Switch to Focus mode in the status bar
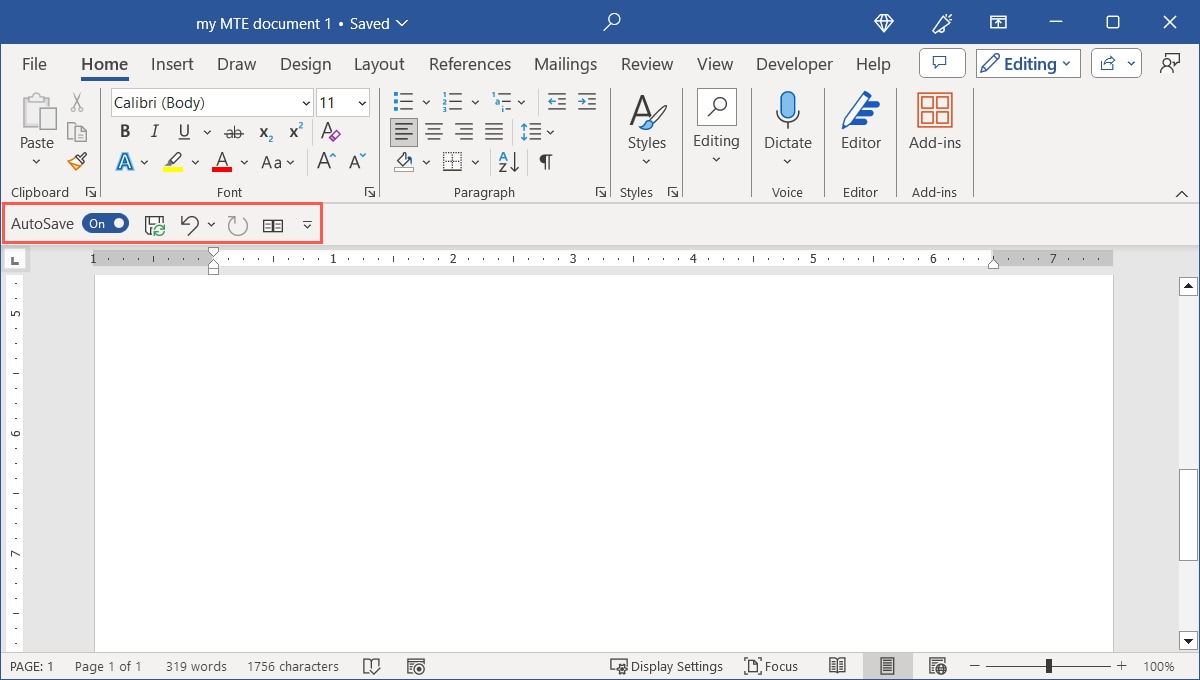 [x=771, y=665]
